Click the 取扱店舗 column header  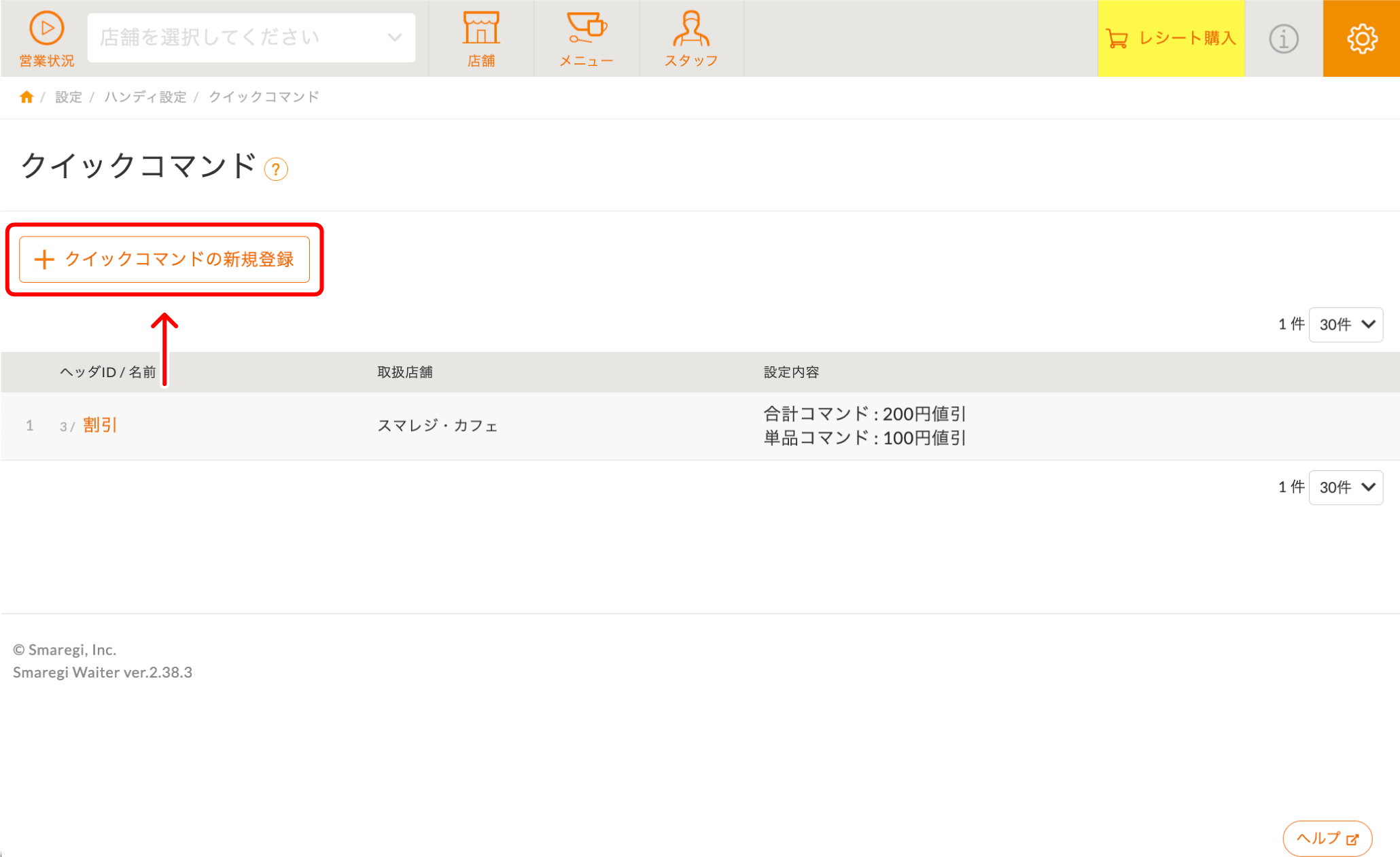click(x=405, y=372)
